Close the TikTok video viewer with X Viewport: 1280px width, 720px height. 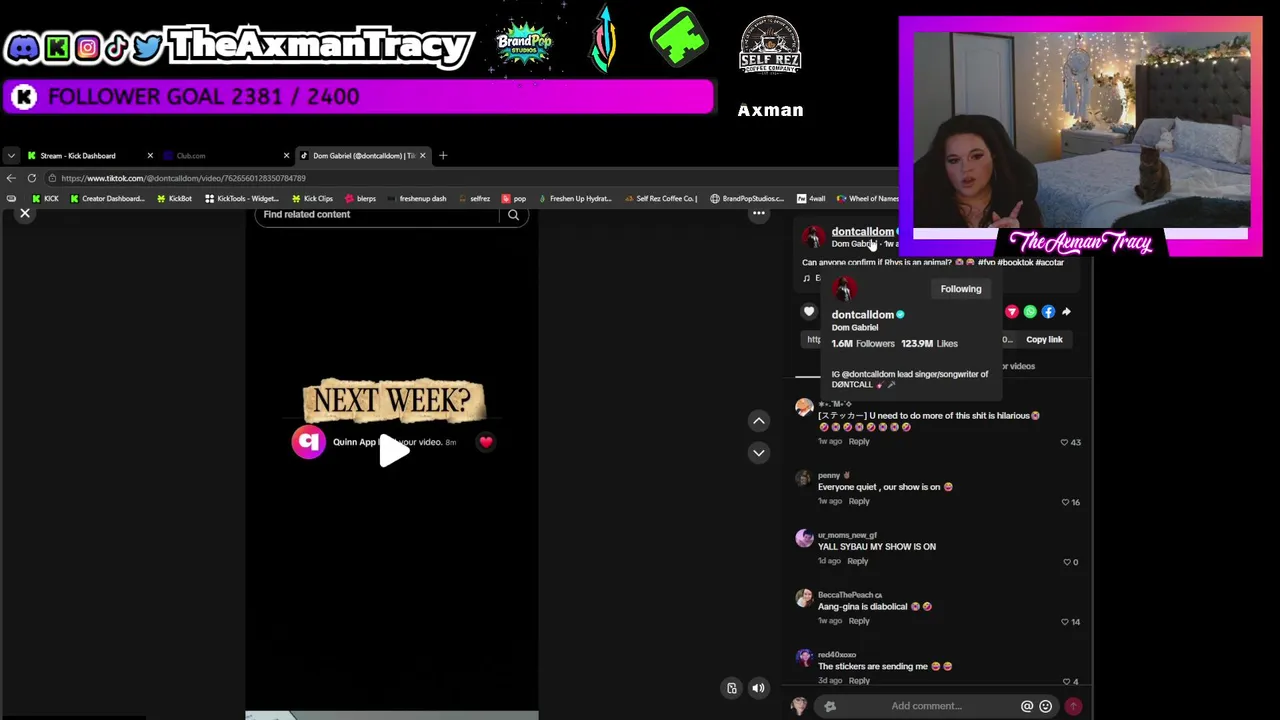25,214
